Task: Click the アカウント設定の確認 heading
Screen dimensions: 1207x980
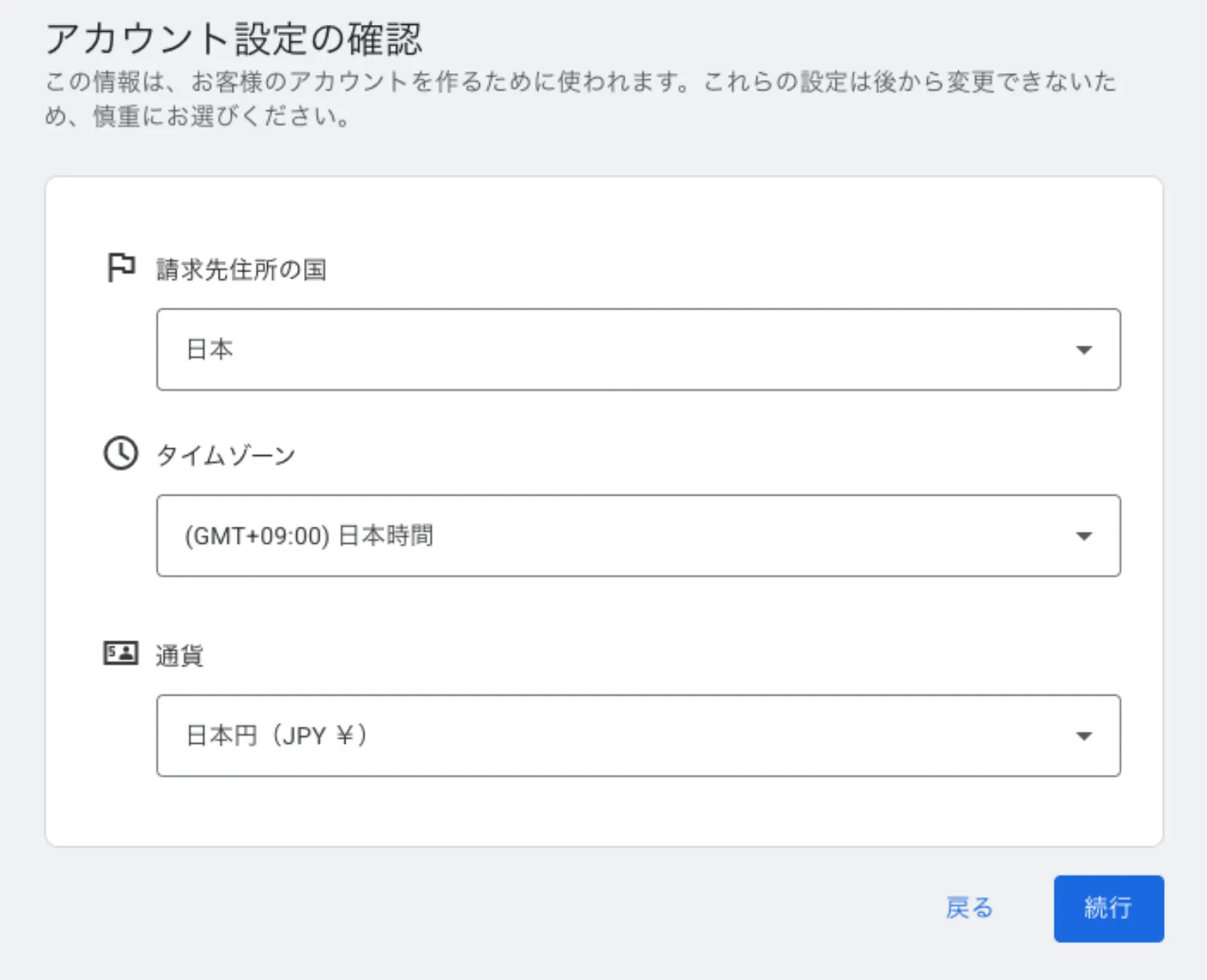Action: coord(234,38)
